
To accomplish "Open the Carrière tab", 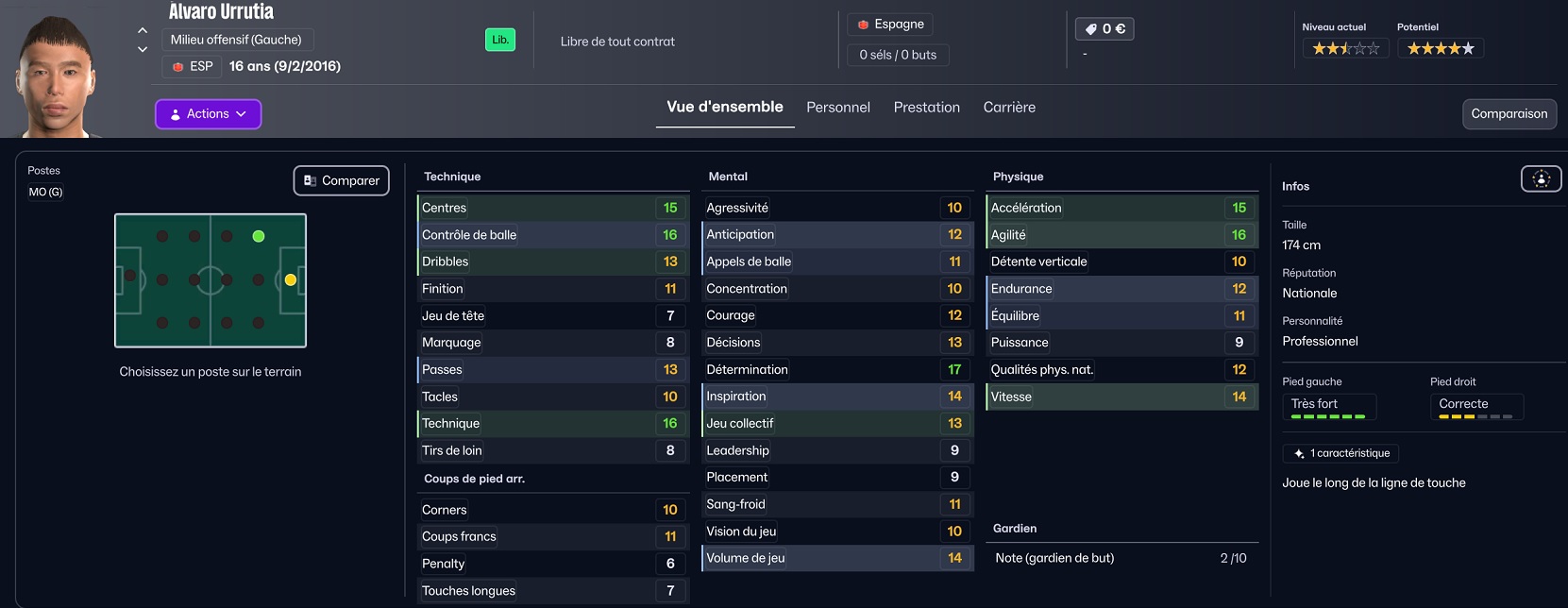I will (1009, 108).
